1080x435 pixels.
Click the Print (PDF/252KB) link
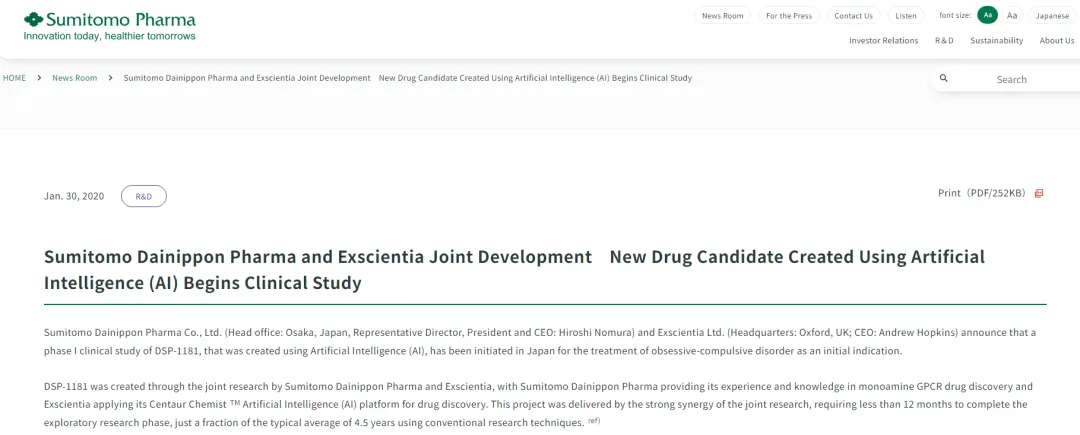[981, 193]
